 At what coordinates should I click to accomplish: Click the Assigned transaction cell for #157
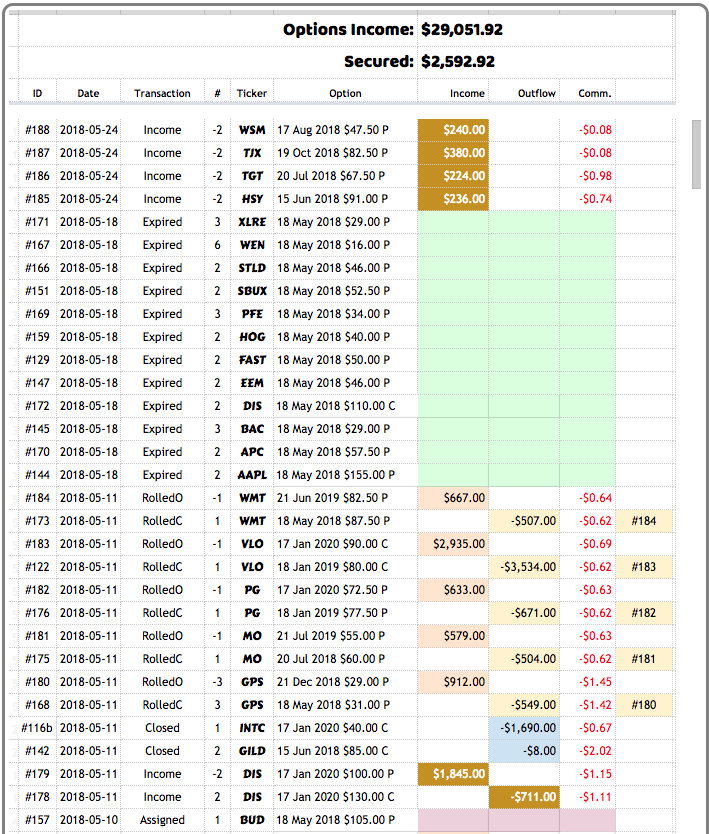coord(162,820)
